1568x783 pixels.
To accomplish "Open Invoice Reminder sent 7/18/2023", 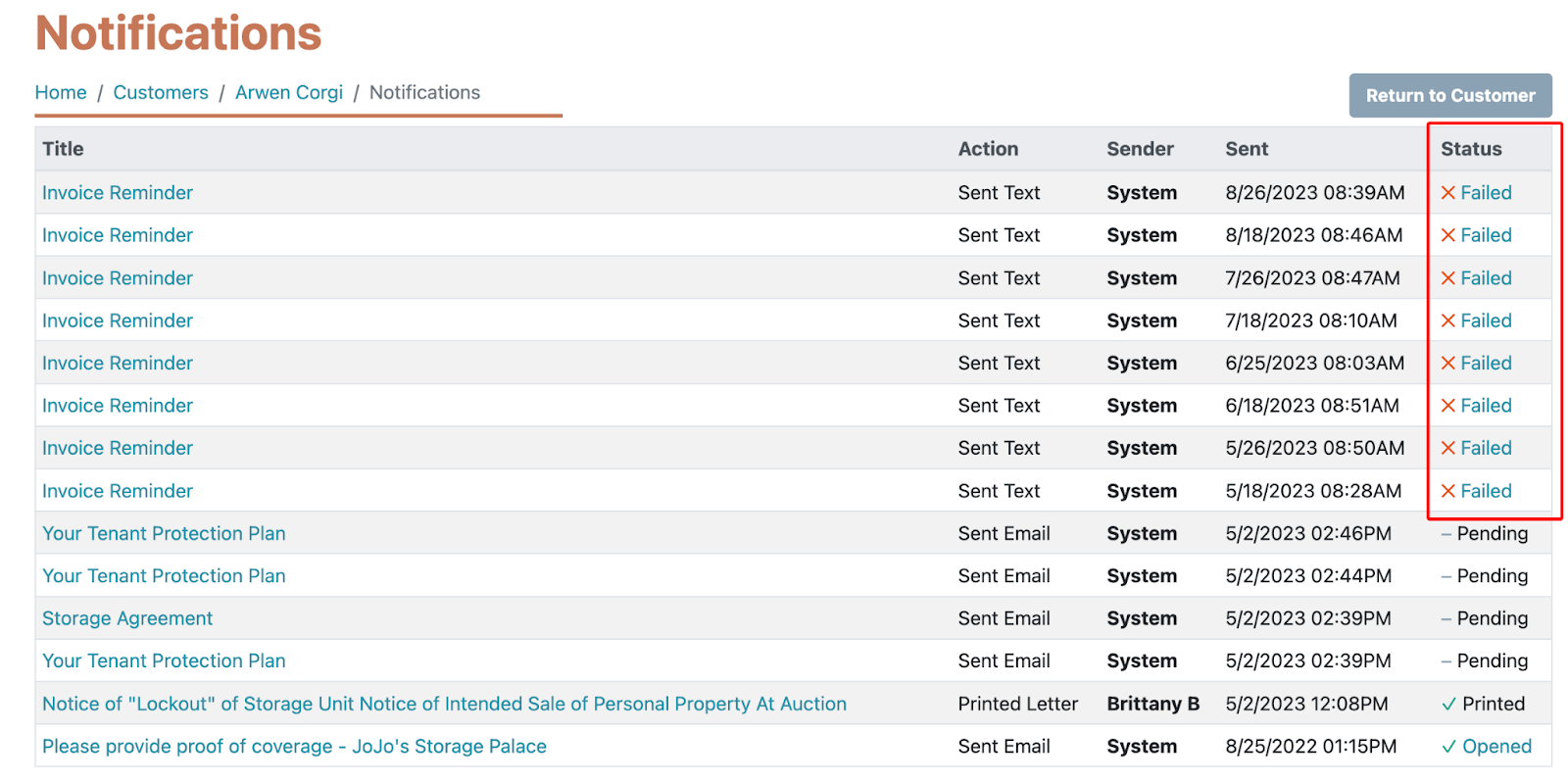I will (x=118, y=321).
